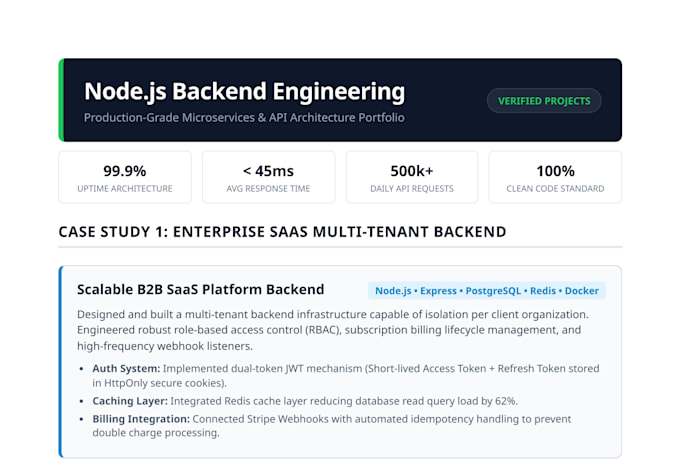Click the VERIFIED PROJECTS badge
The image size is (680, 459).
tap(544, 101)
